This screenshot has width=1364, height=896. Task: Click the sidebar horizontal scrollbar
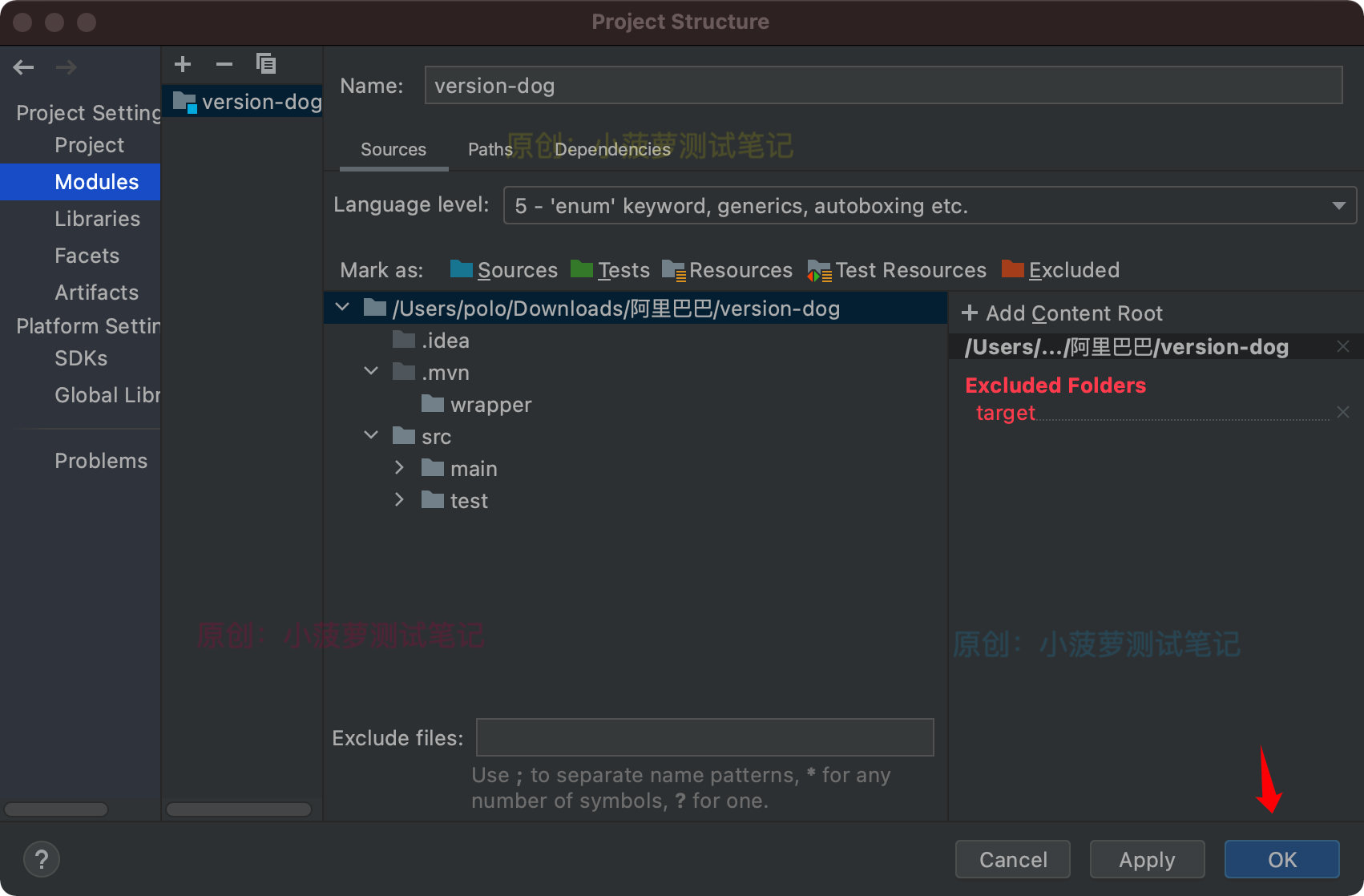click(55, 809)
